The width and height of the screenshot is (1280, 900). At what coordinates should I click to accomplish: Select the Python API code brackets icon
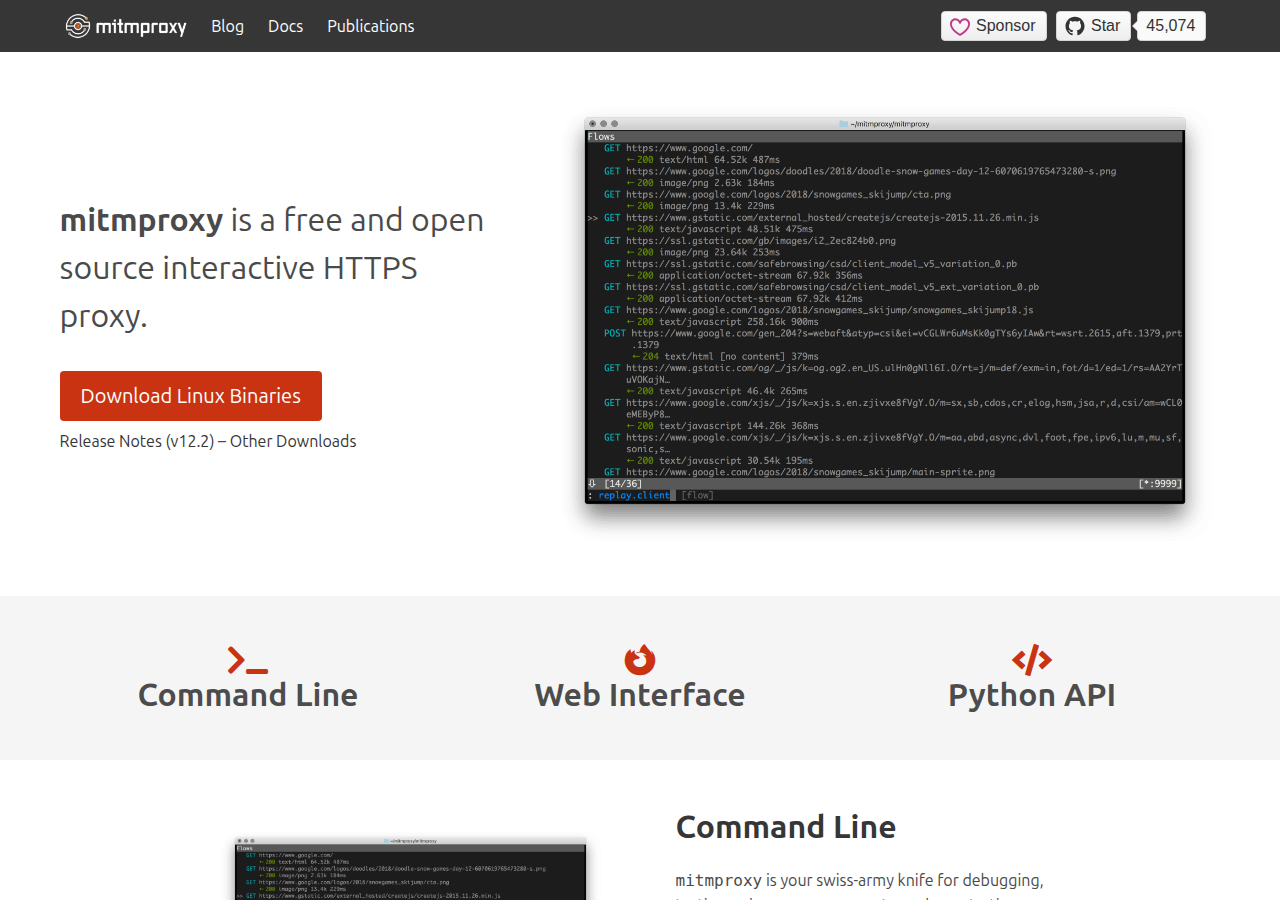1032,660
